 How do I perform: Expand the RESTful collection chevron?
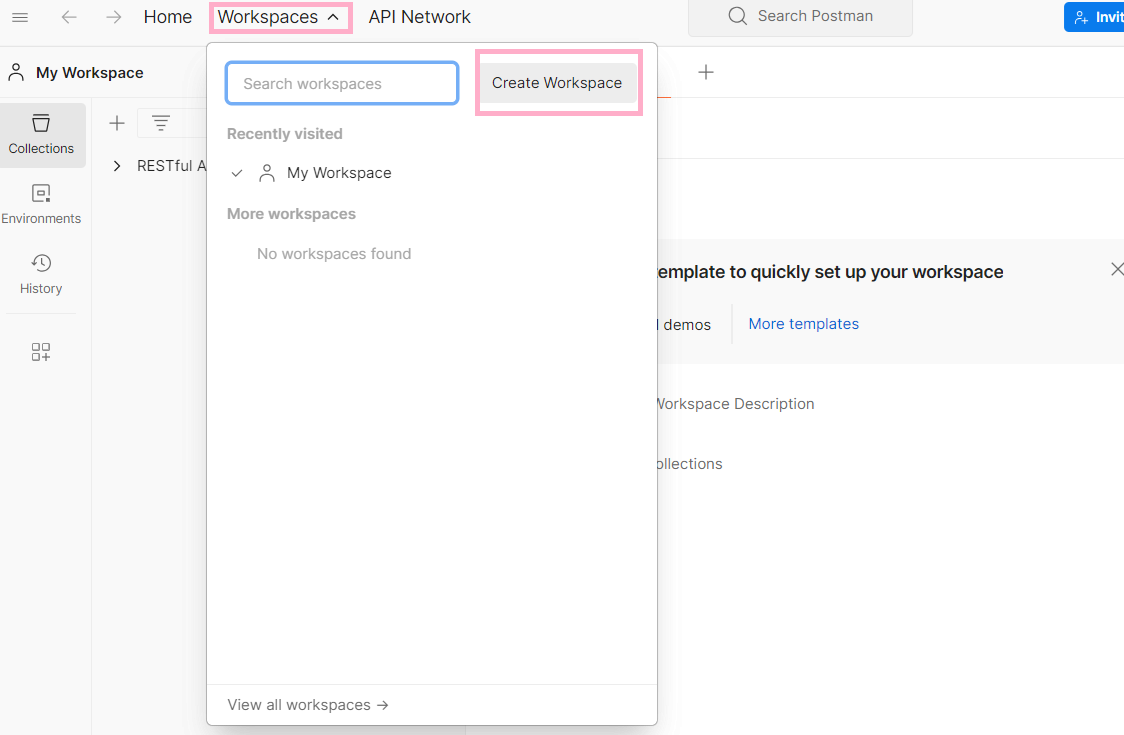coord(117,166)
